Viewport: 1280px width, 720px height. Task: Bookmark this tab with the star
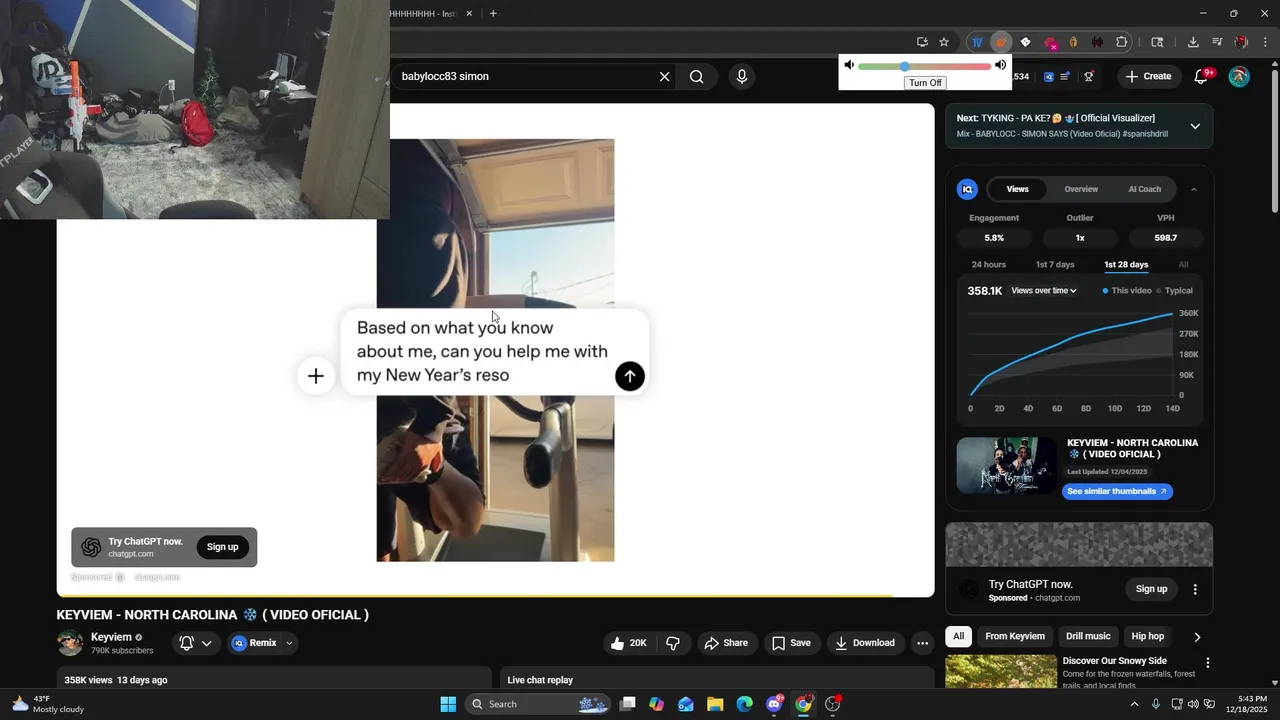(x=944, y=42)
